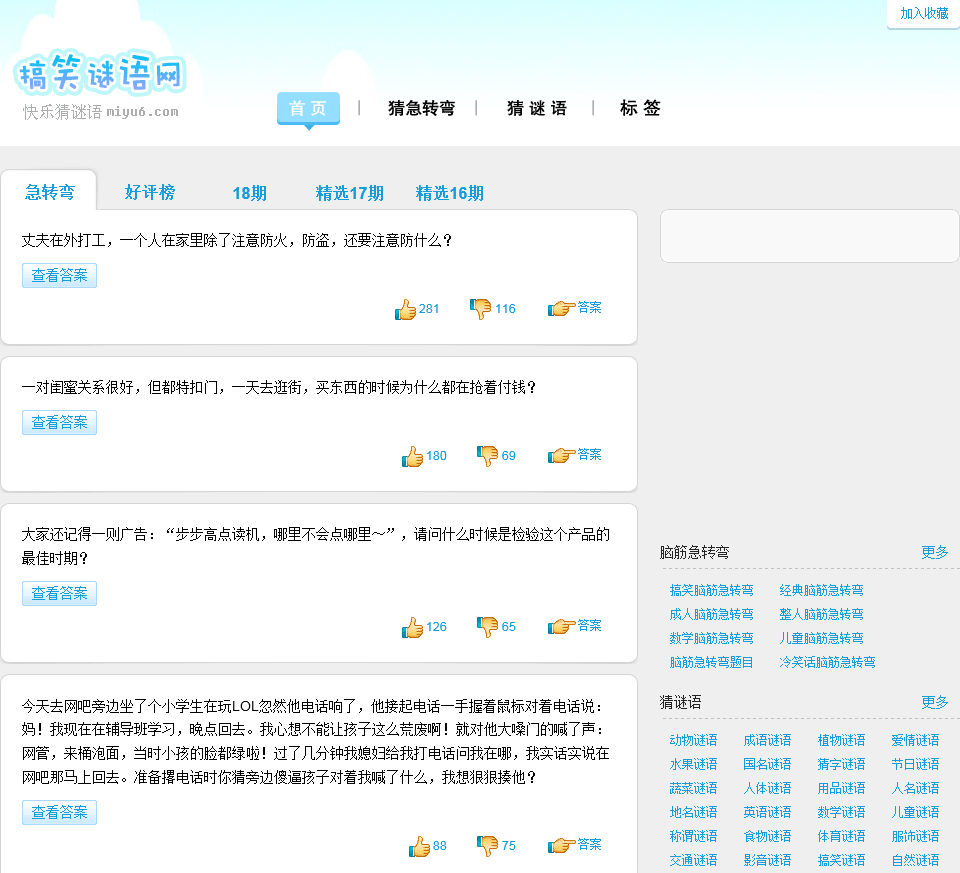Open 英语谜语 category link
The image size is (960, 873).
pyautogui.click(x=767, y=812)
